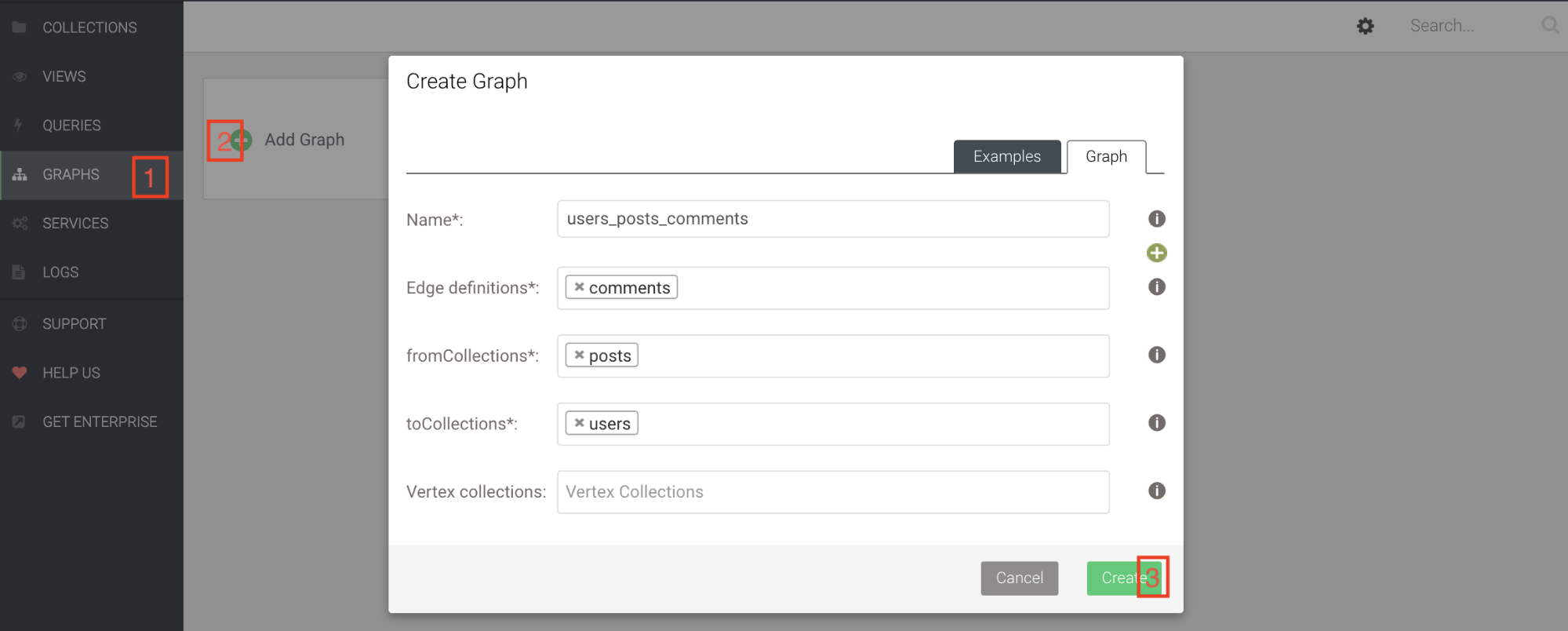1568x631 pixels.
Task: Click info icon beside Edge definitions field
Action: tap(1156, 287)
